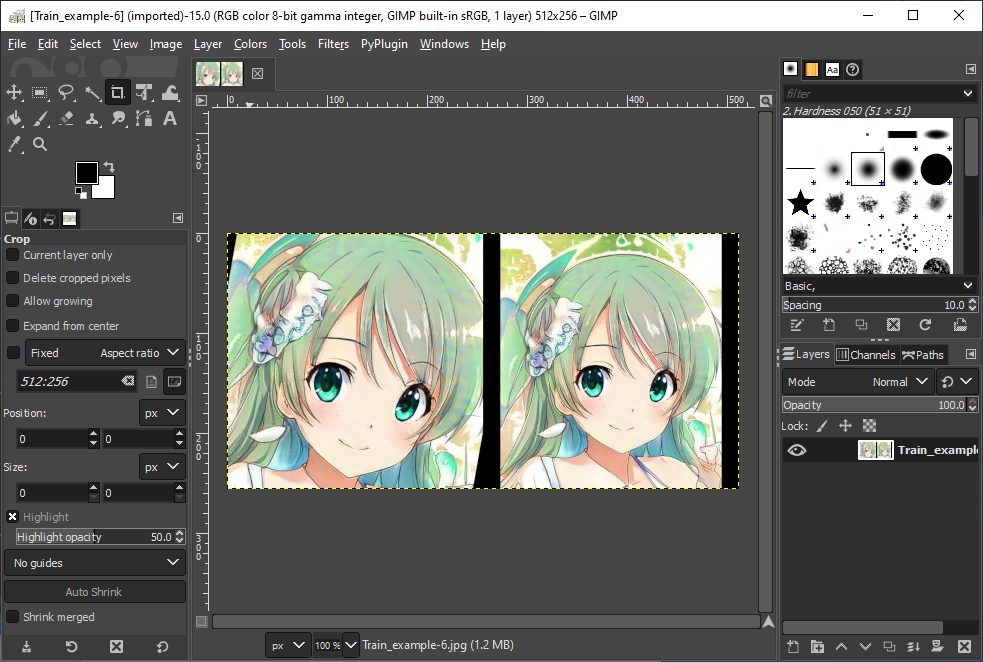This screenshot has height=662, width=983.
Task: Switch to Undo History tab
Action: pos(50,218)
